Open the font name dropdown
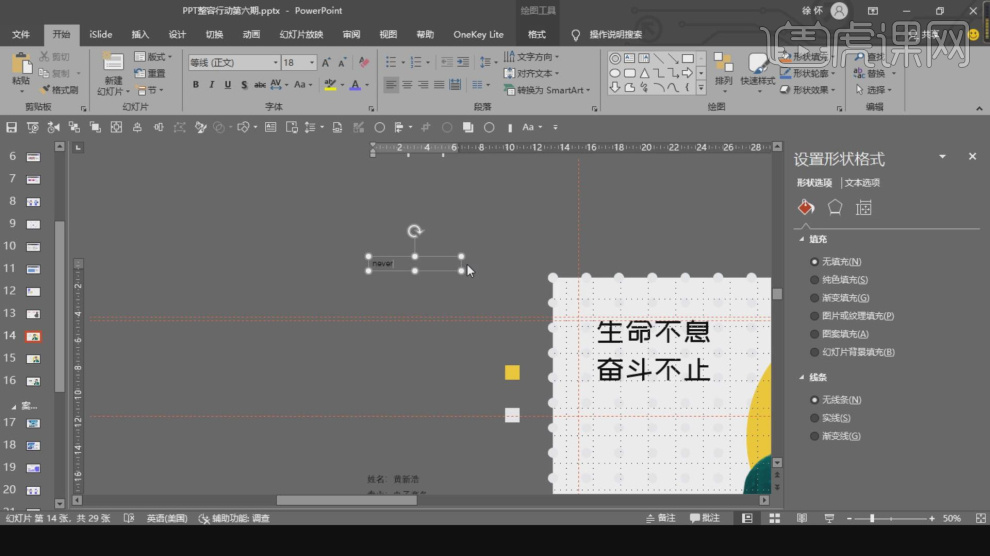This screenshot has height=556, width=990. [275, 62]
